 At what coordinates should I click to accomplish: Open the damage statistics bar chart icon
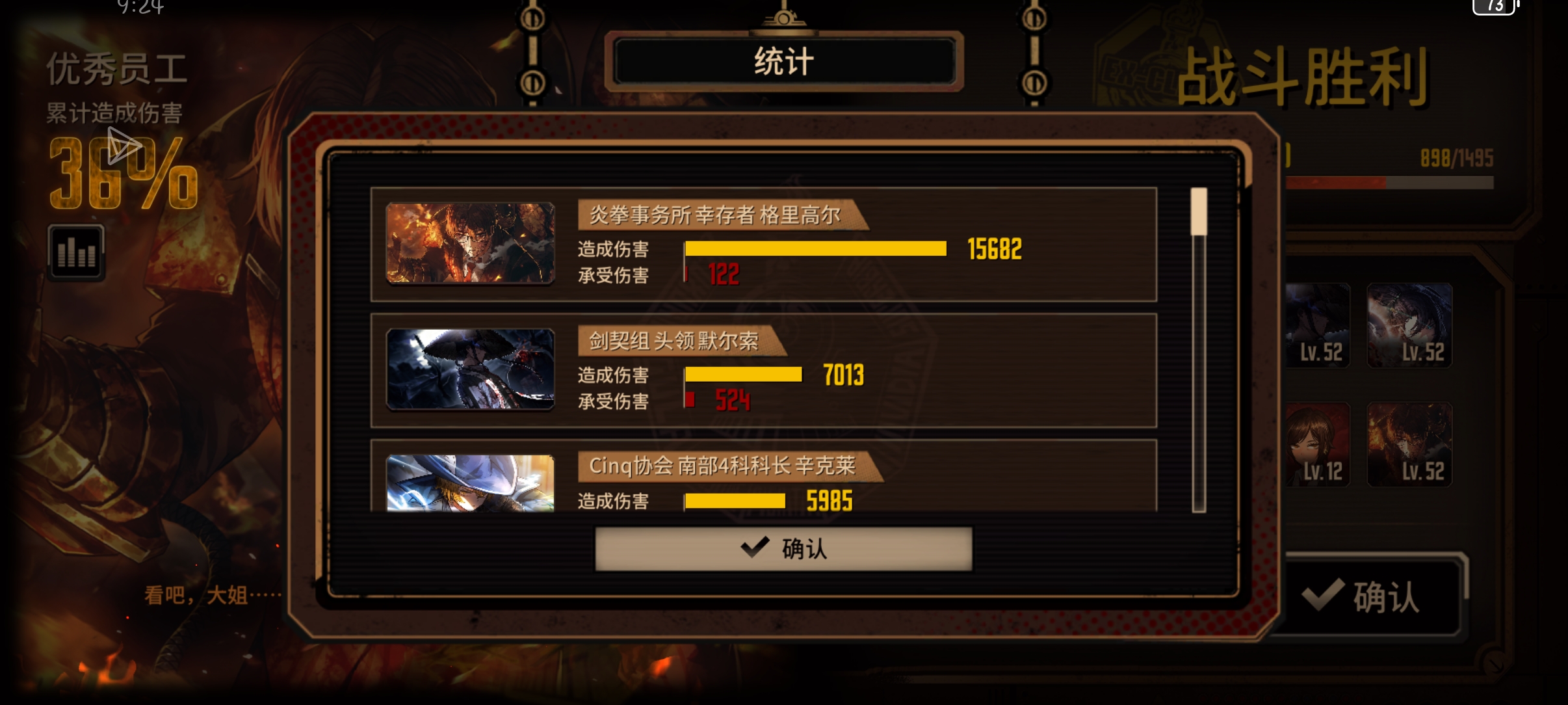tap(76, 252)
